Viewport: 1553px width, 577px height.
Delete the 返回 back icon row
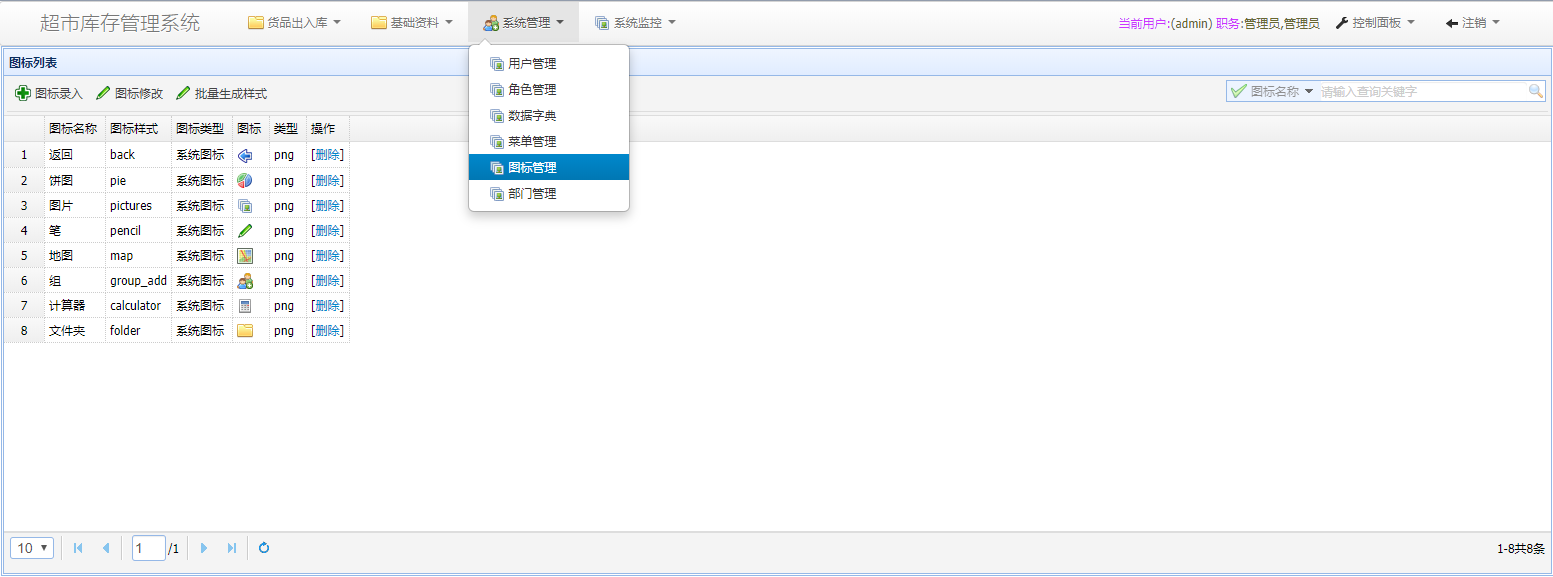tap(327, 155)
